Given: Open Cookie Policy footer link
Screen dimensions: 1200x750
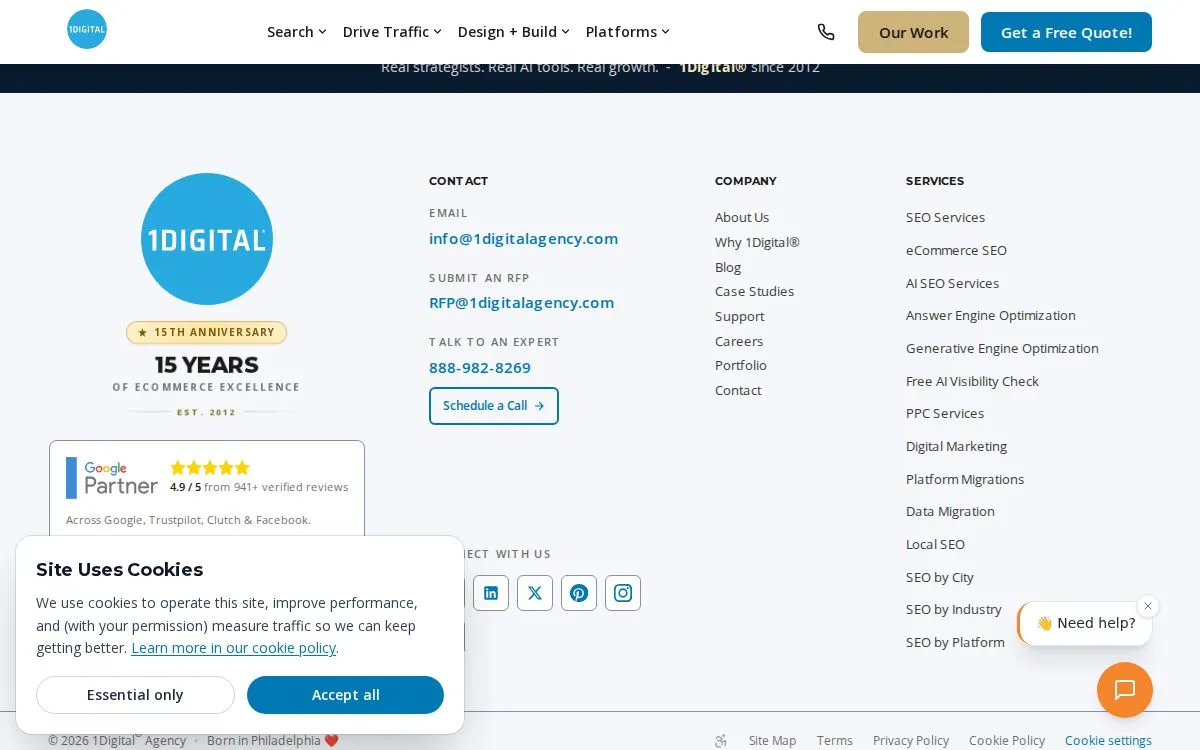Looking at the screenshot, I should (x=1007, y=741).
